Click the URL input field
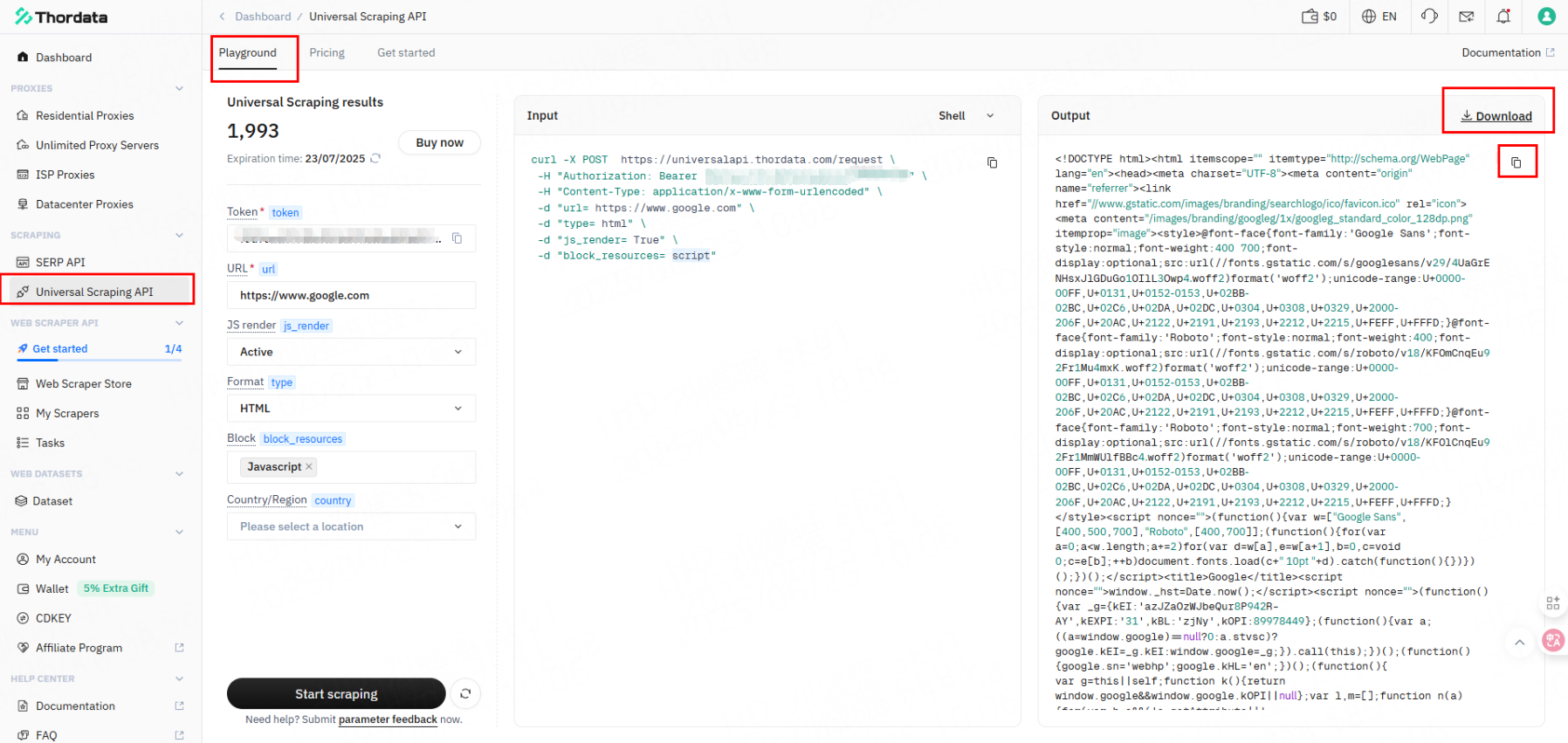The image size is (1568, 743). pyautogui.click(x=352, y=296)
